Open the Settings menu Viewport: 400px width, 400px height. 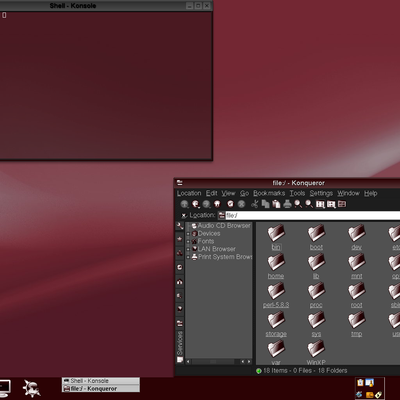click(x=321, y=193)
